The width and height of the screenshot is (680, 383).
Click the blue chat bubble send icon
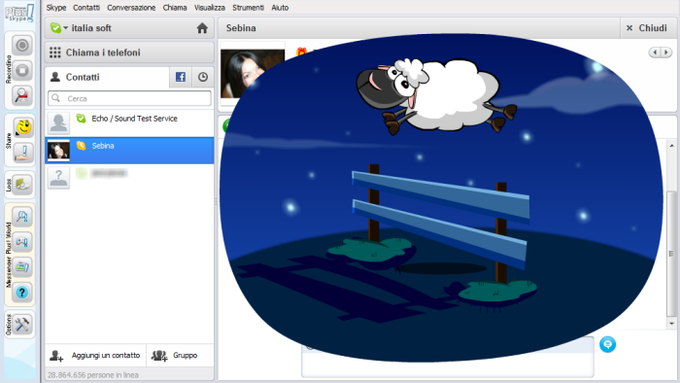point(608,344)
